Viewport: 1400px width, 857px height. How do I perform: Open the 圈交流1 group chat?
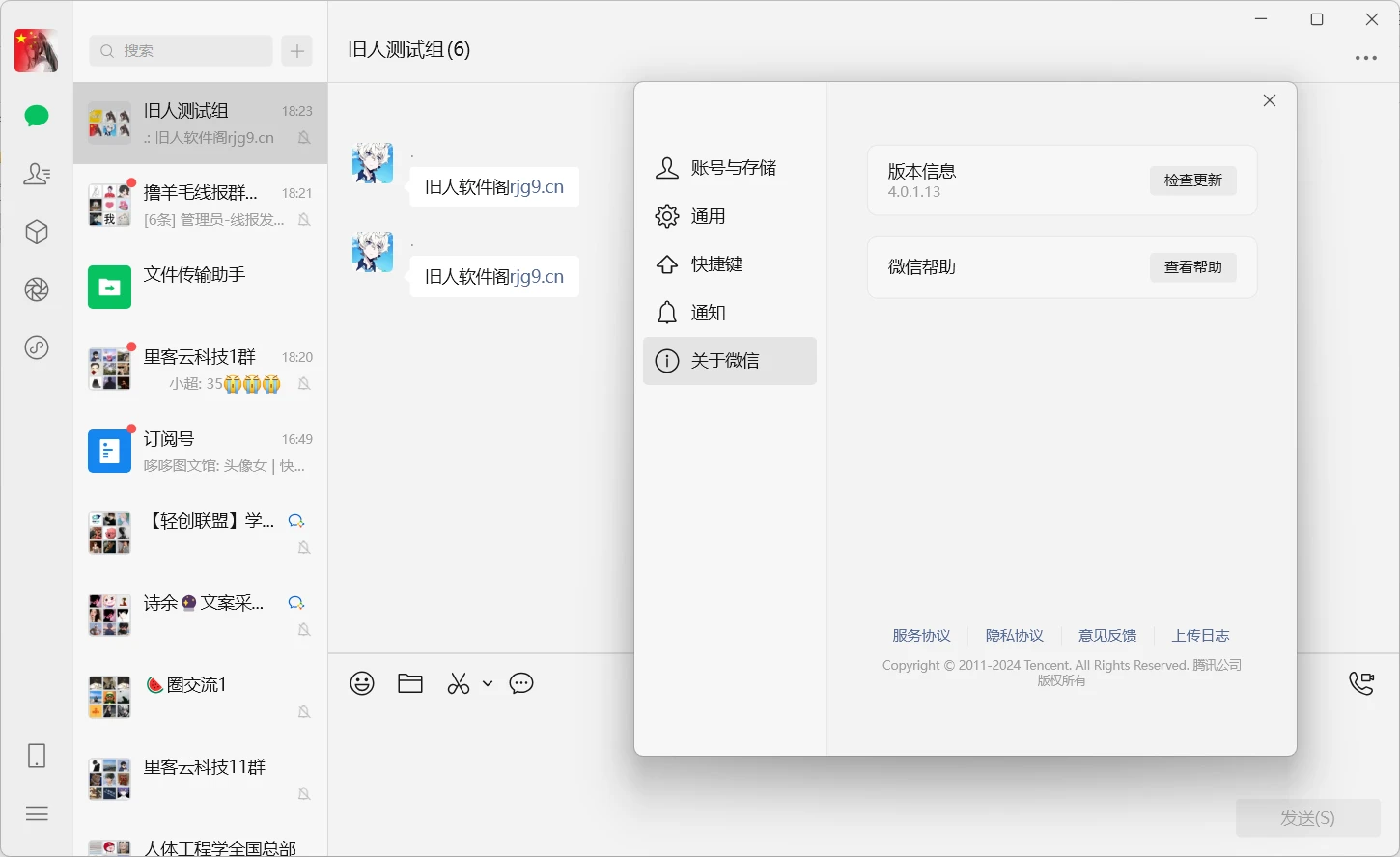pos(201,698)
